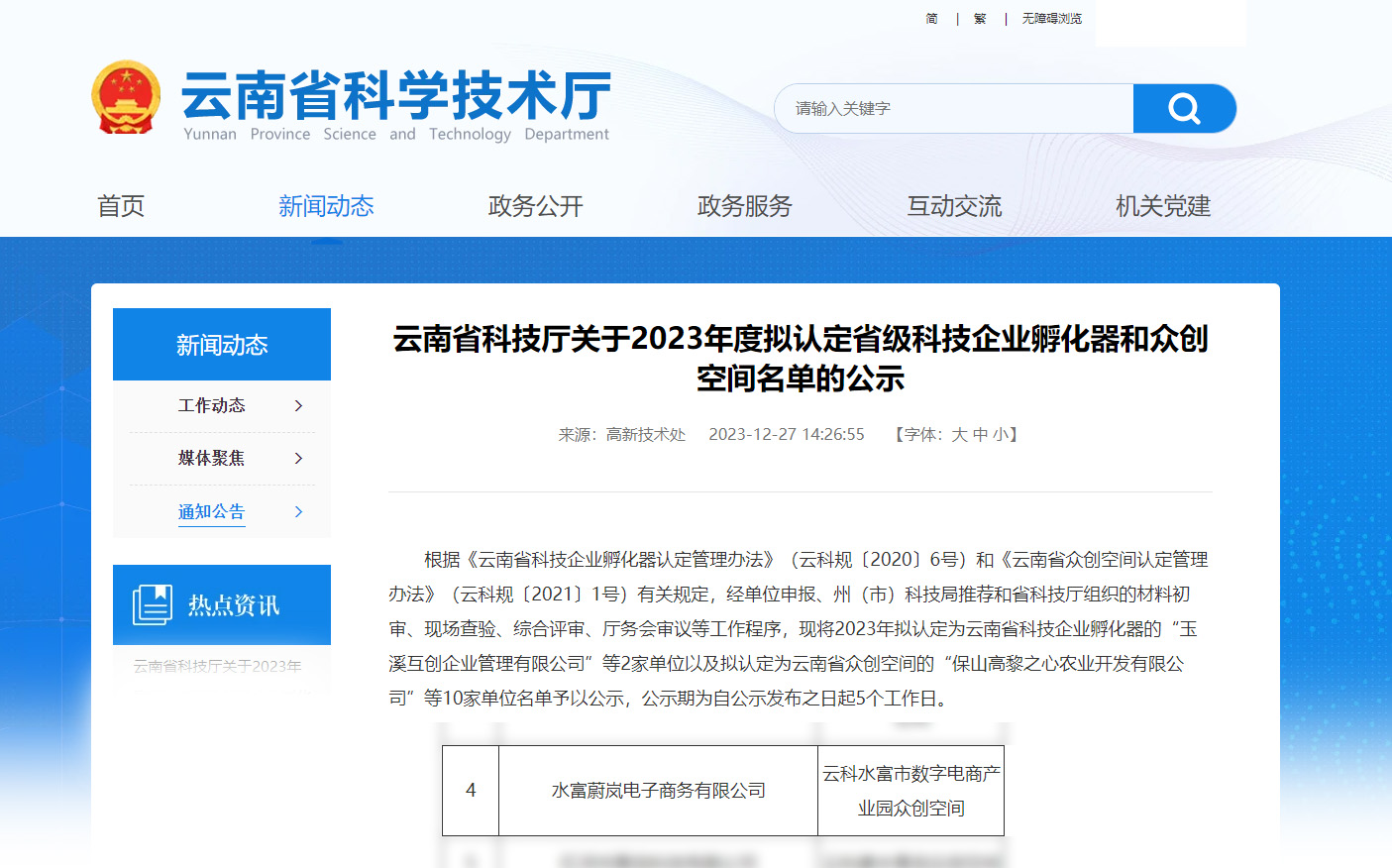Viewport: 1392px width, 868px height.
Task: Open the 云南省科技厅关于2023年 hot news link
Action: pyautogui.click(x=218, y=666)
